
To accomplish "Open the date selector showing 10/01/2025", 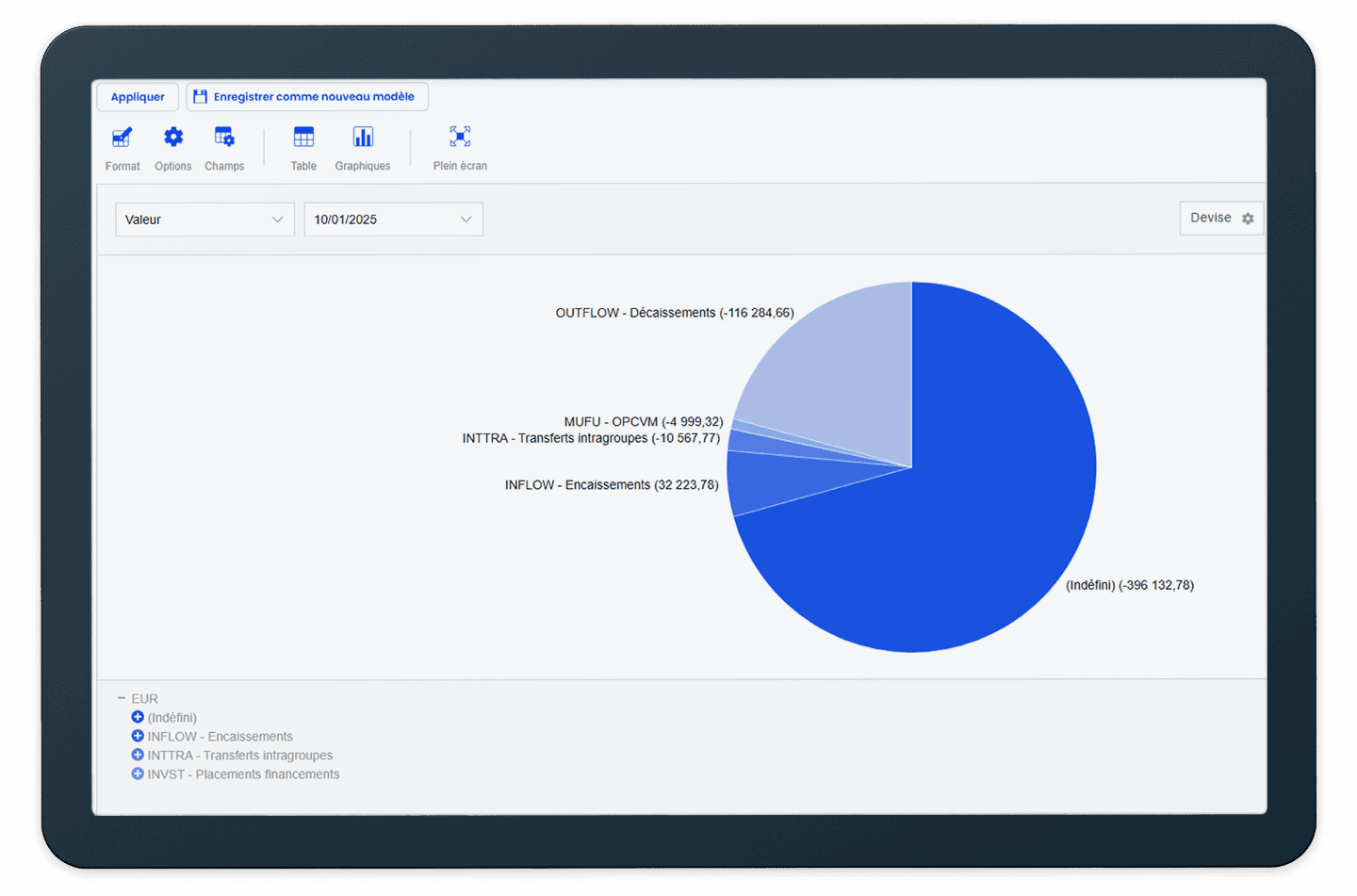I will [393, 219].
